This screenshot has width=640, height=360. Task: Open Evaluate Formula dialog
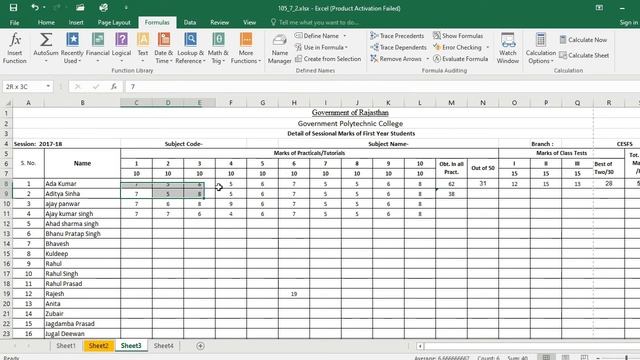tap(460, 59)
